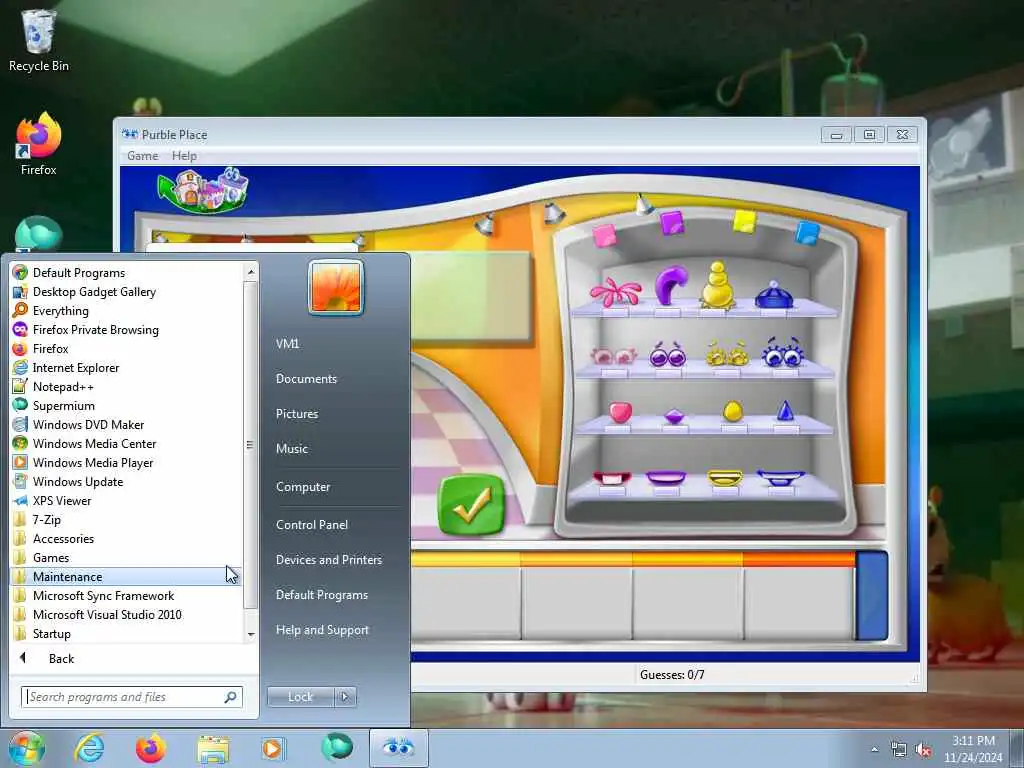
Task: Pick the yellow stacked hair feature
Action: click(x=718, y=284)
